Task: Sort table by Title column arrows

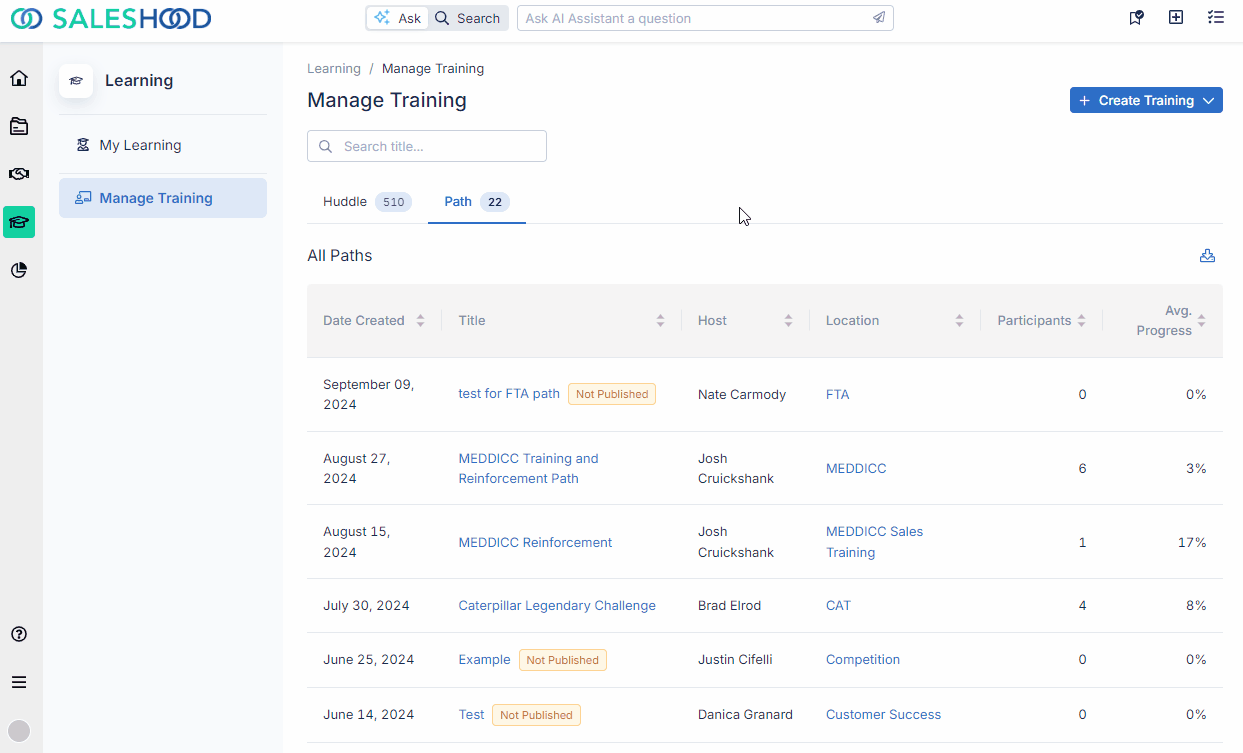Action: [660, 321]
